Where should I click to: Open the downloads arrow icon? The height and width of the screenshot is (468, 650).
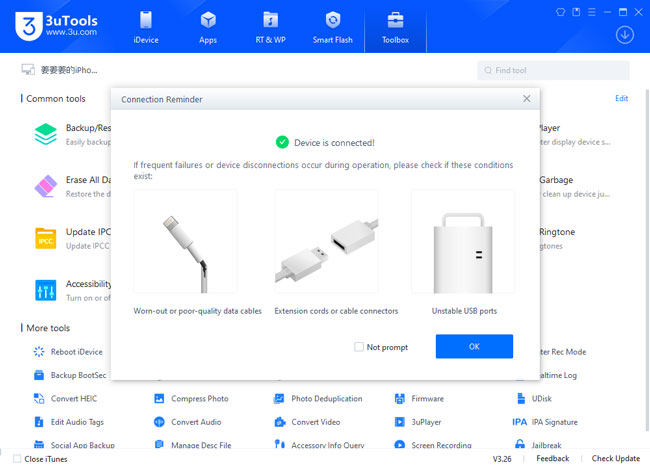[x=624, y=35]
